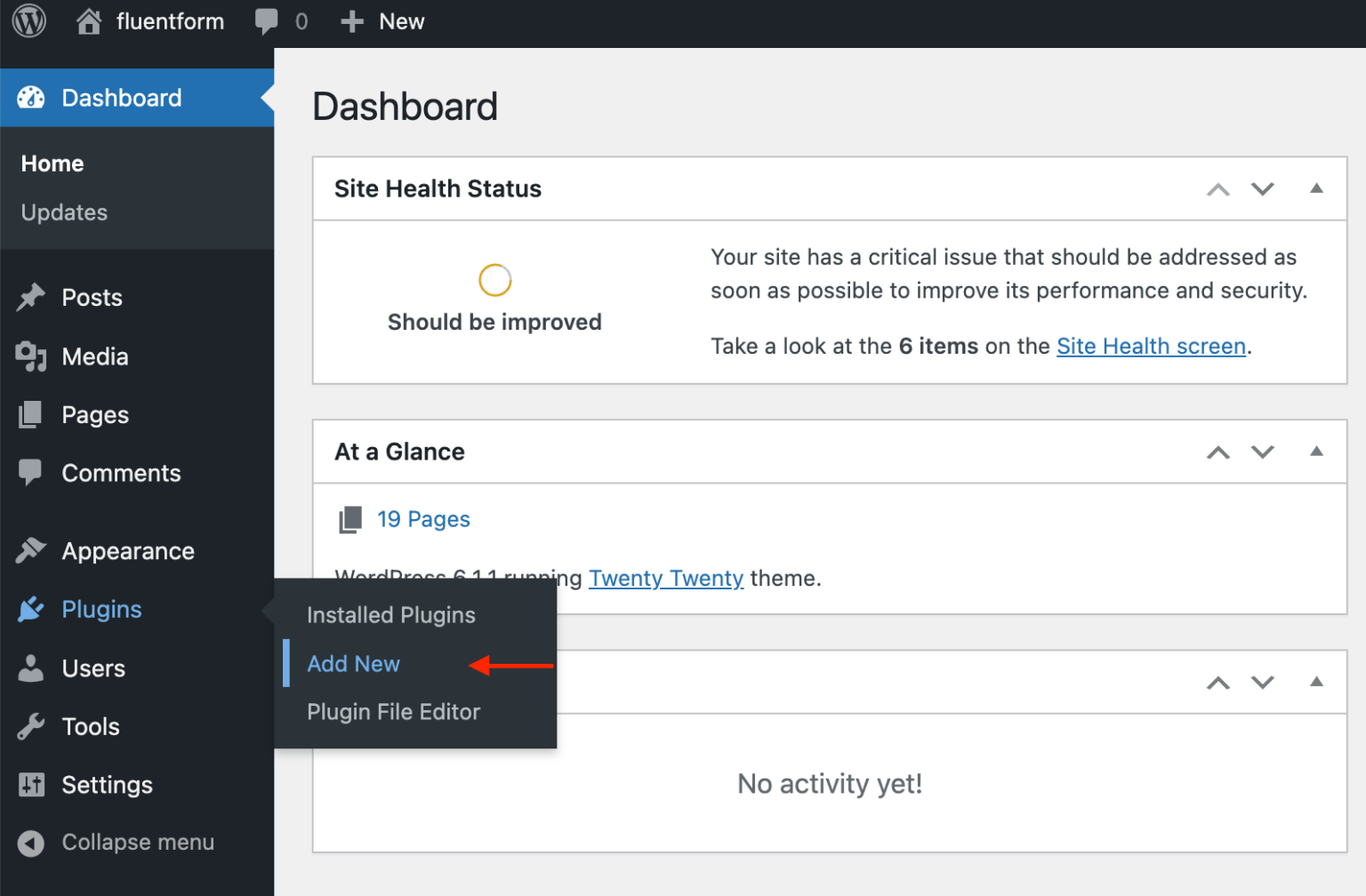Viewport: 1366px width, 896px height.
Task: Open the Site Health screen link
Action: coord(1150,346)
